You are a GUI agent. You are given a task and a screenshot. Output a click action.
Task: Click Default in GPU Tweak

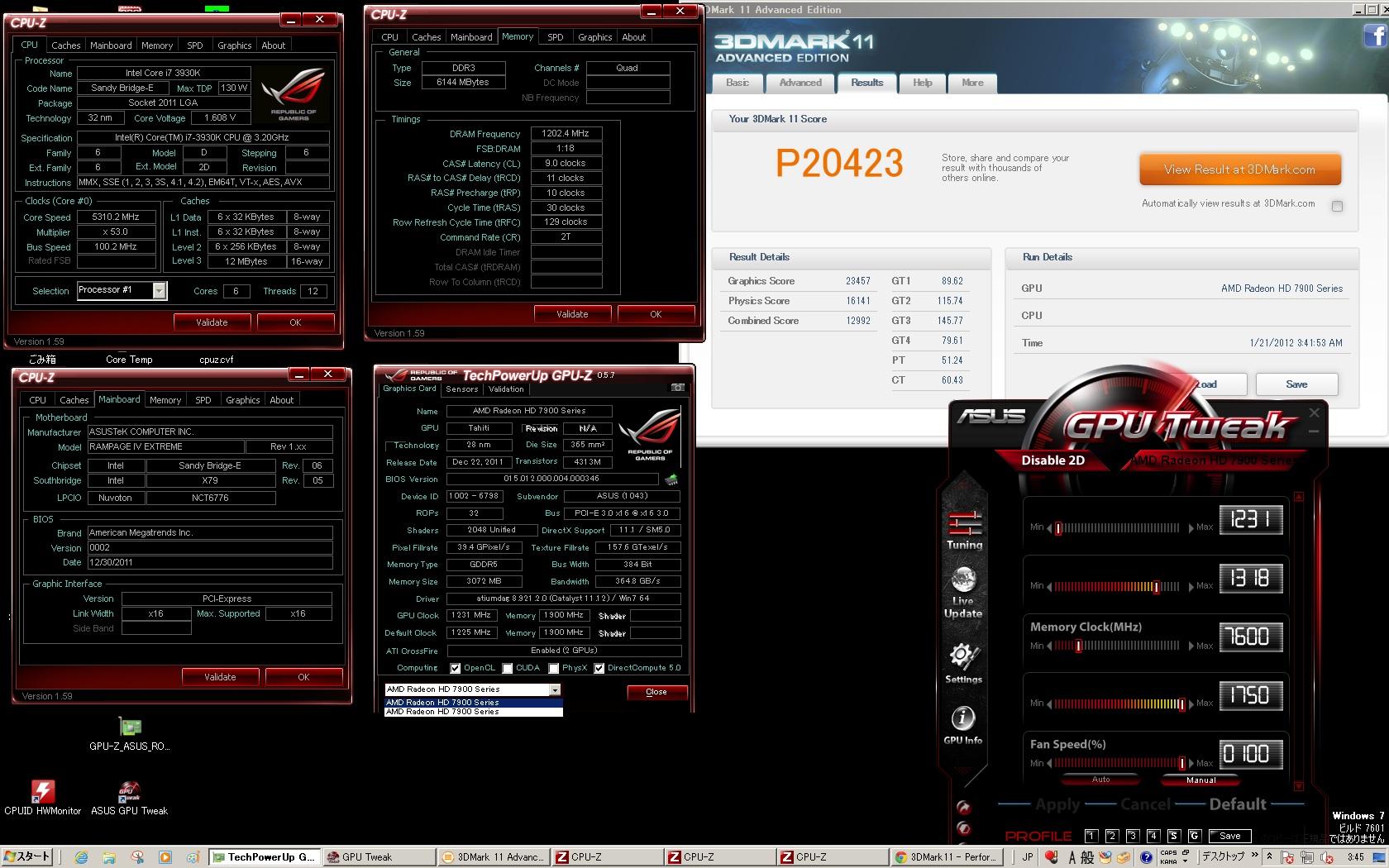pos(1237,804)
